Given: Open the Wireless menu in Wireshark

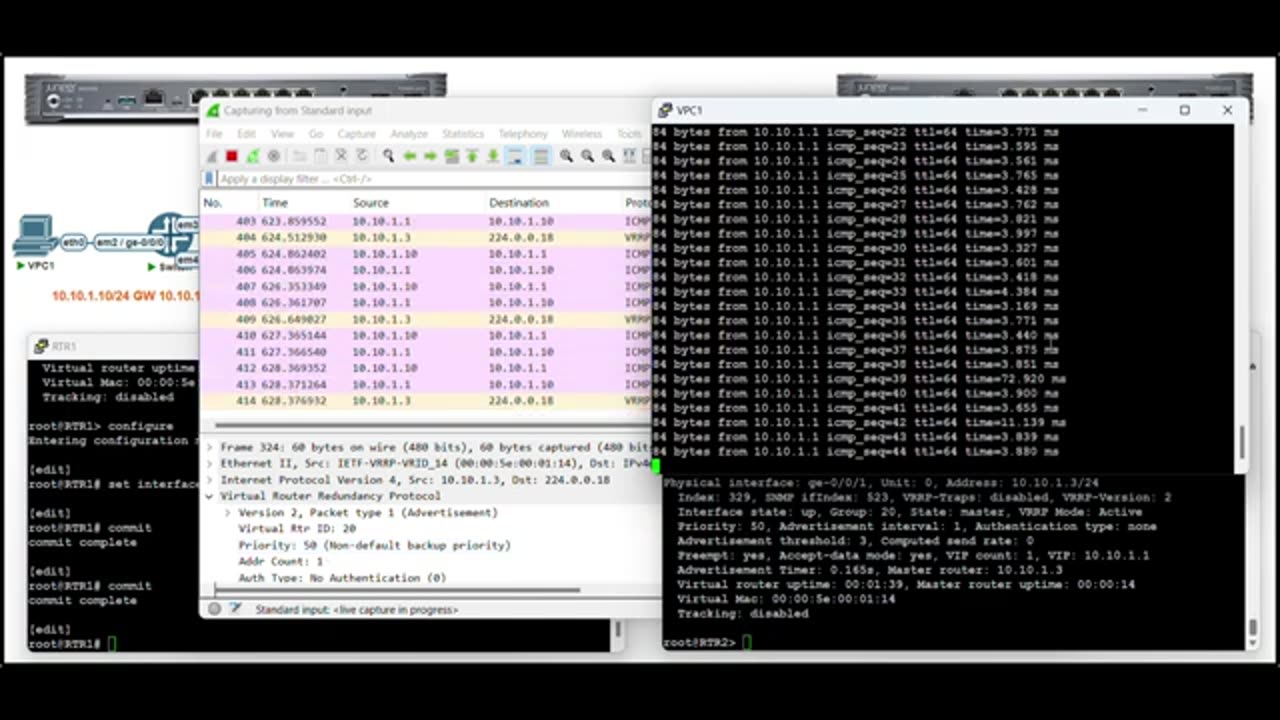Looking at the screenshot, I should point(582,134).
